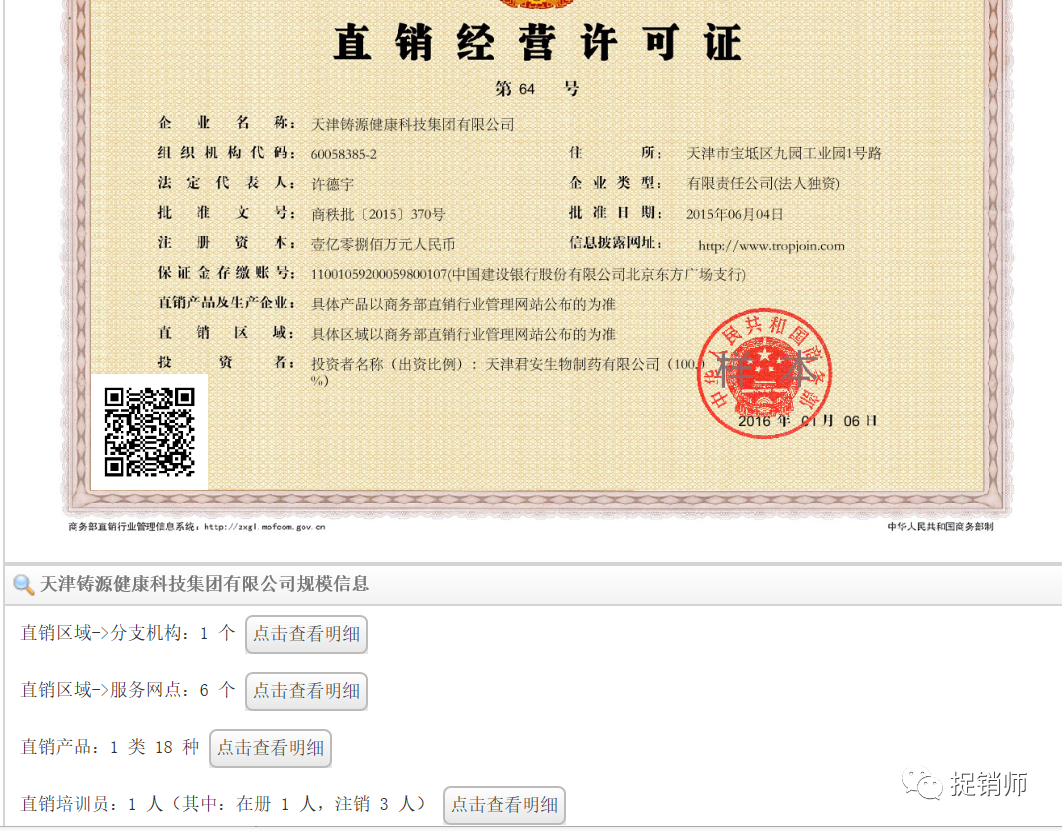Click the magnifier icon beside the 规模信息 header

coord(23,585)
